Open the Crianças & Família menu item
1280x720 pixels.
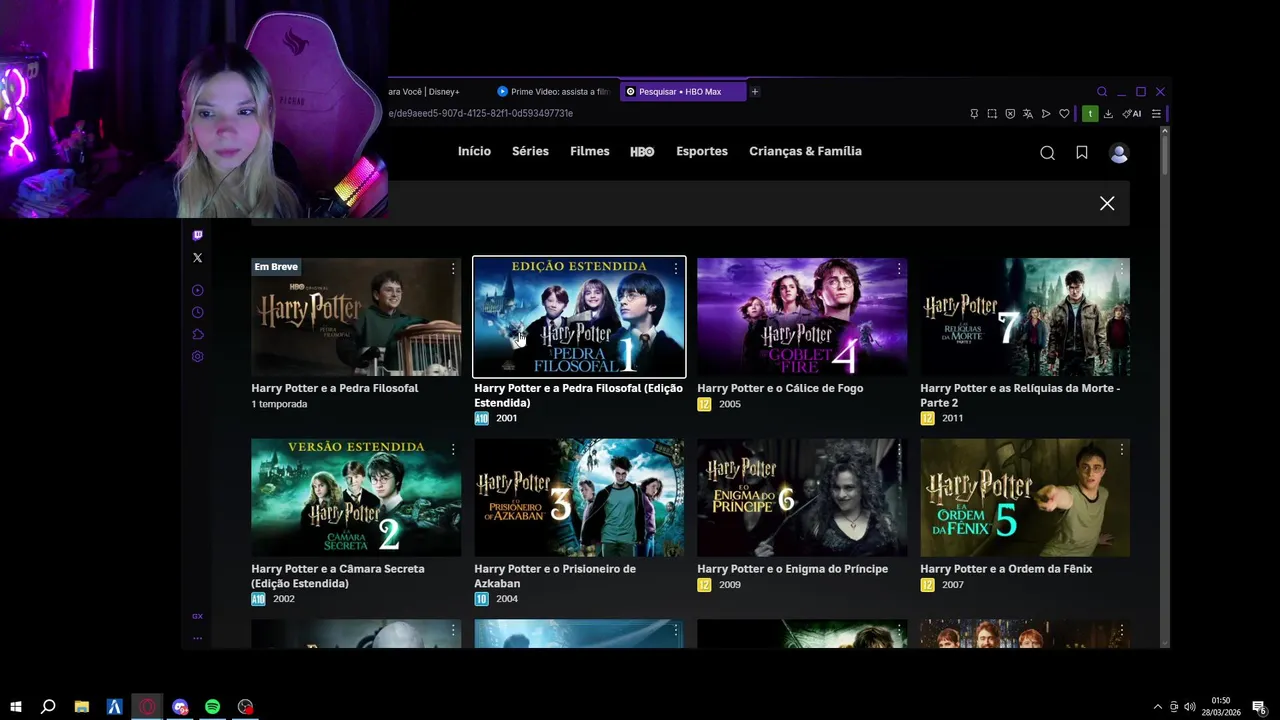click(x=805, y=151)
